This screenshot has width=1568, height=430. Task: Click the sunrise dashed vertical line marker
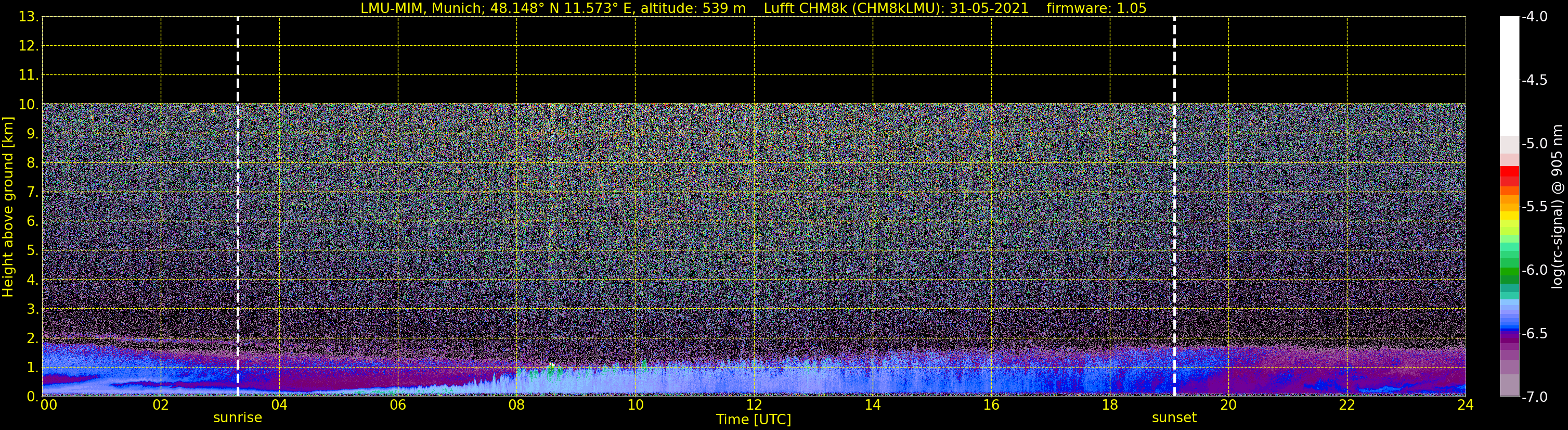(x=237, y=207)
